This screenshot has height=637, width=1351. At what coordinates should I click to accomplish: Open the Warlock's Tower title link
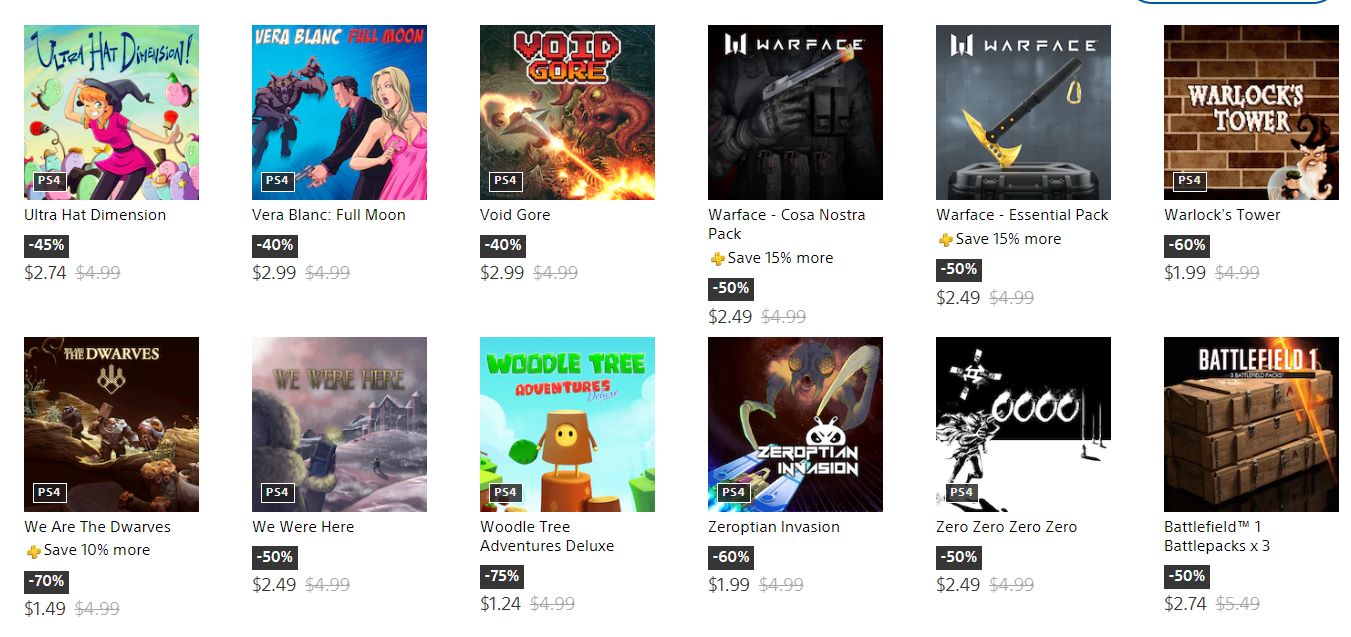[x=1222, y=215]
